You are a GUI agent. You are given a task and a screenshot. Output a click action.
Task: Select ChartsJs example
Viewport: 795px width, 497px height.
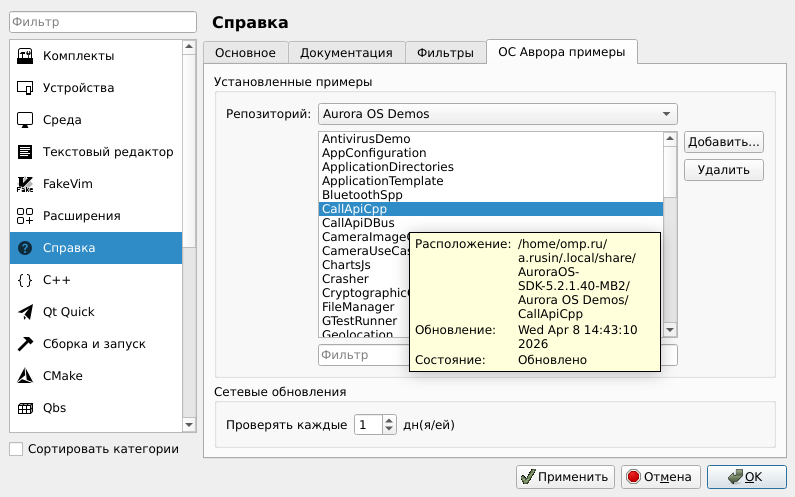tap(346, 265)
